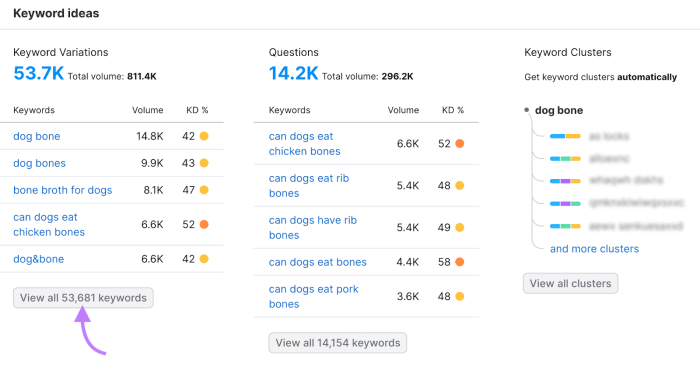Click KD dot for 'can dogs have rib bones'
The height and width of the screenshot is (369, 700).
(459, 228)
